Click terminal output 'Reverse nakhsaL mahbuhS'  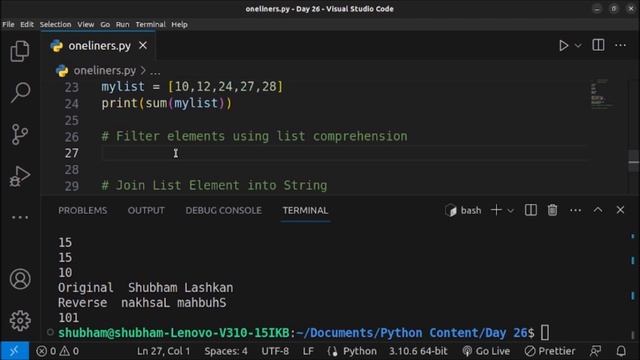click(142, 303)
